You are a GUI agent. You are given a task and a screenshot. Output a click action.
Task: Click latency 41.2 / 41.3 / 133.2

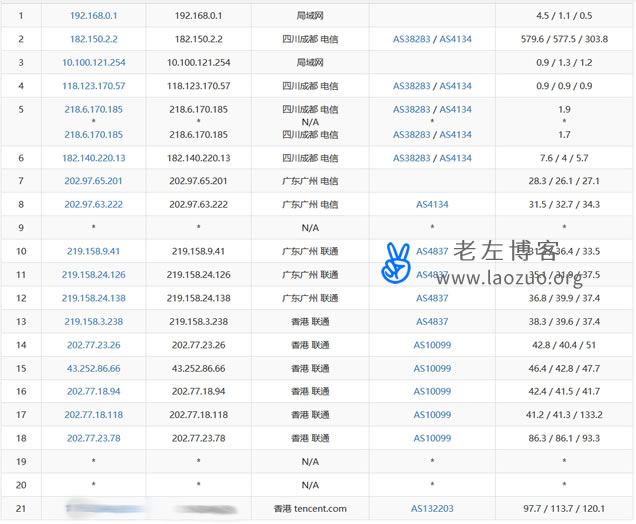564,415
